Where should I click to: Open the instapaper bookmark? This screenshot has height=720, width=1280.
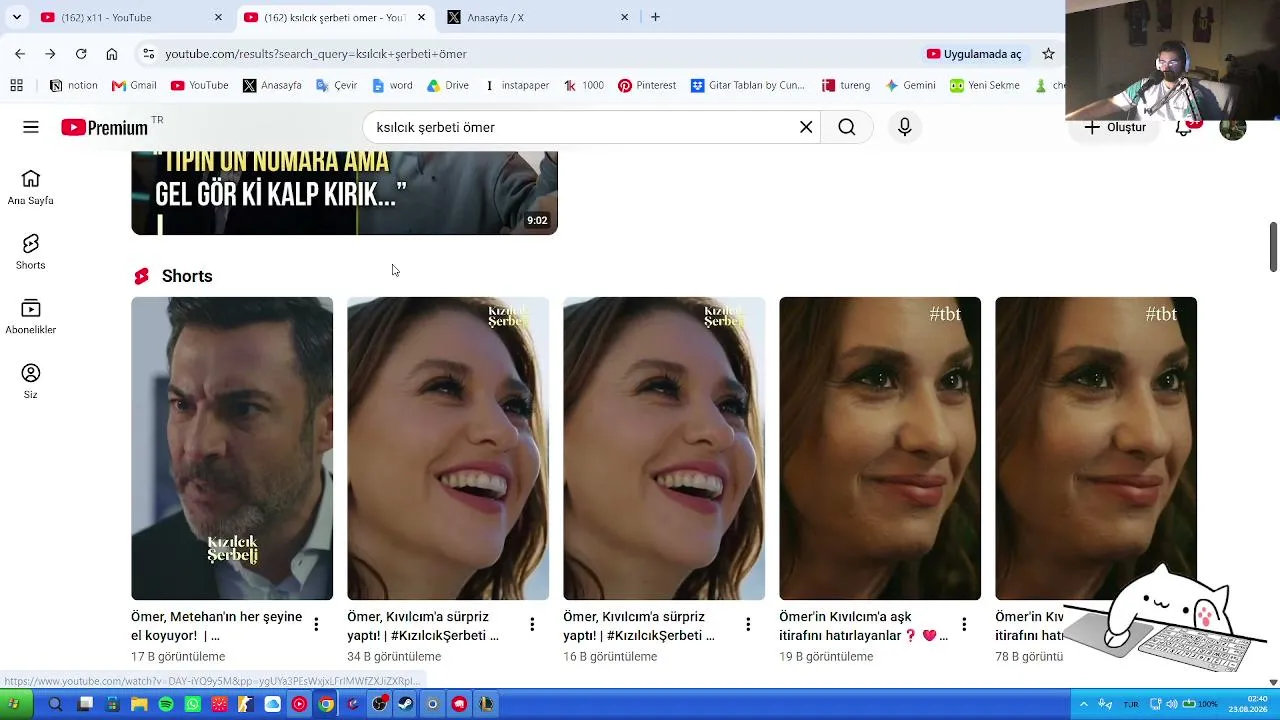(x=517, y=86)
